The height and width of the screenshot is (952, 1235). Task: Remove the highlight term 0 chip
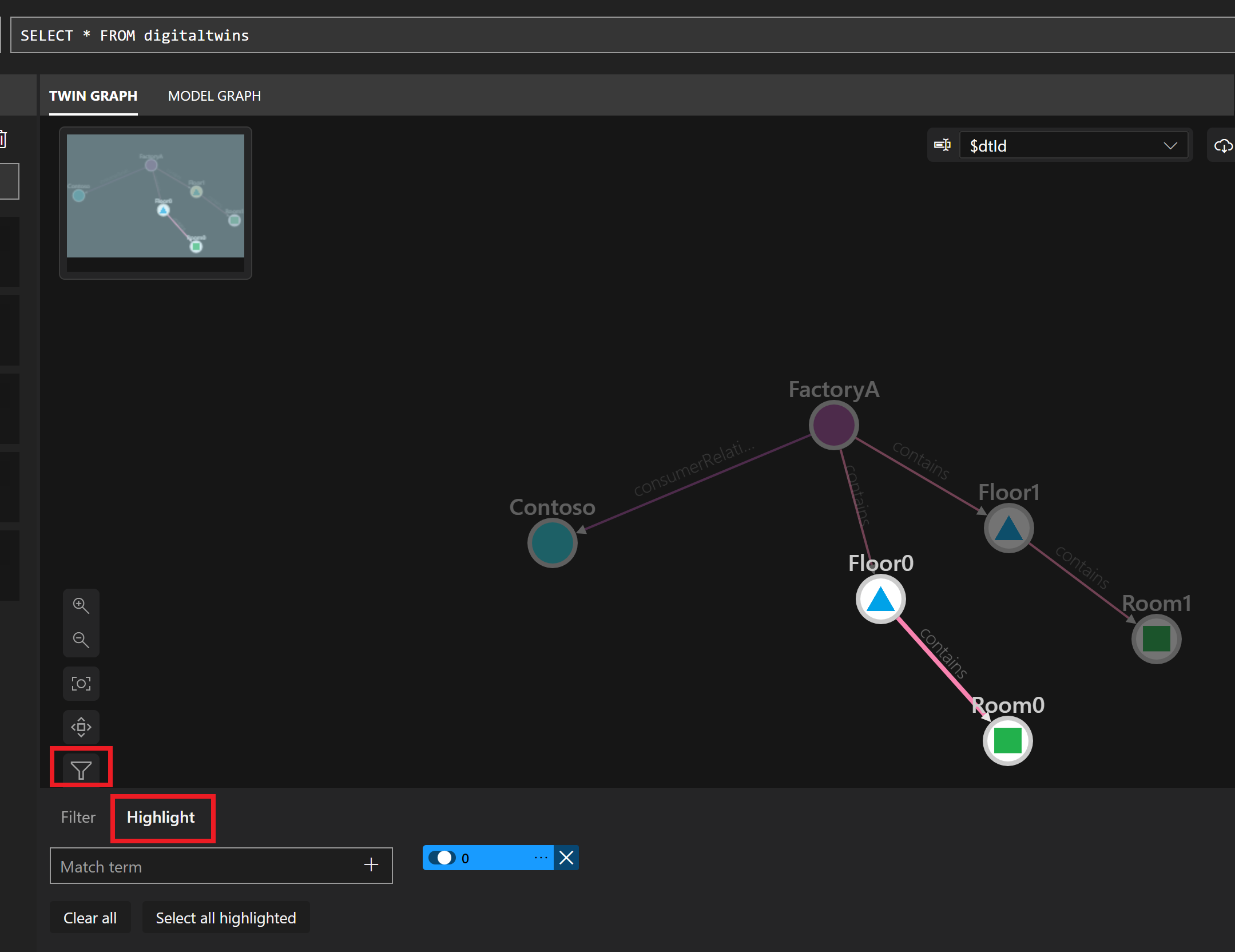pos(566,858)
